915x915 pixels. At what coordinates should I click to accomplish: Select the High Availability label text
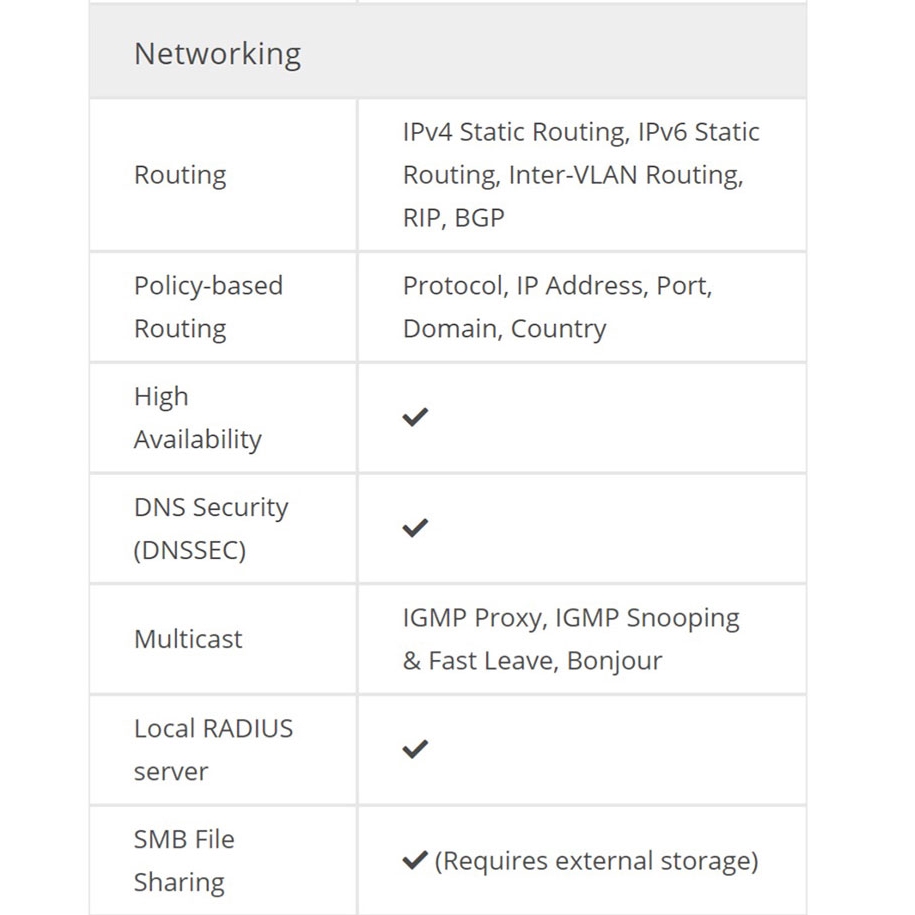[x=197, y=418]
